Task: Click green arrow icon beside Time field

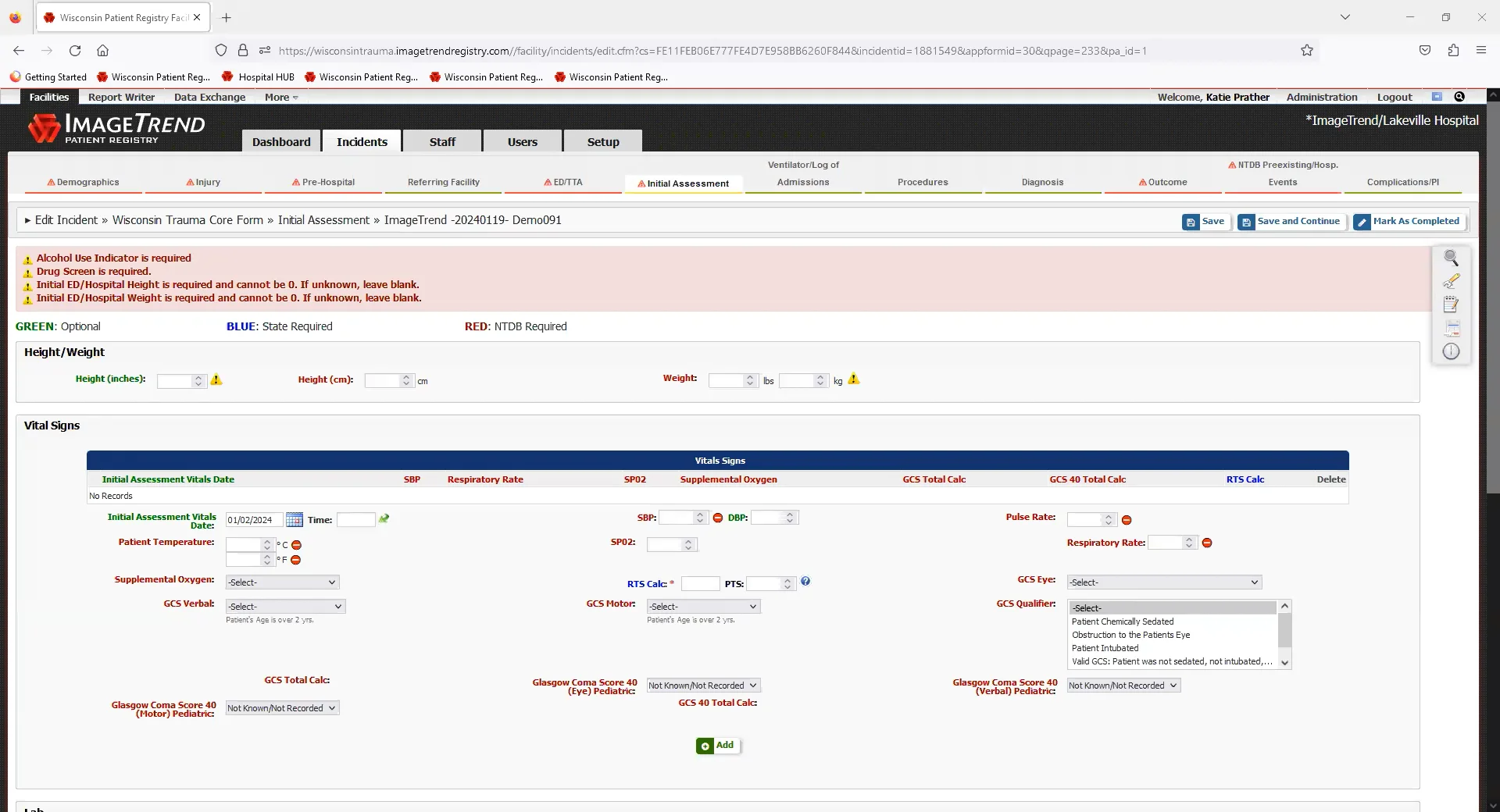Action: pos(384,519)
